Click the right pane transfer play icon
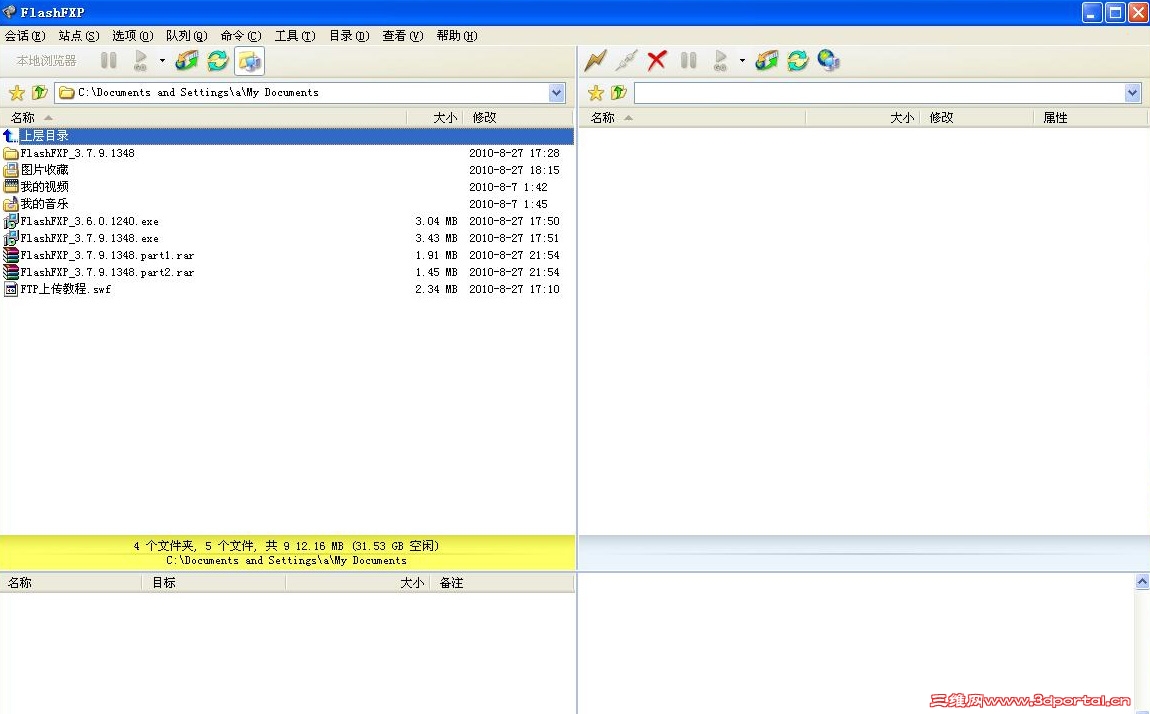1150x714 pixels. coord(720,60)
